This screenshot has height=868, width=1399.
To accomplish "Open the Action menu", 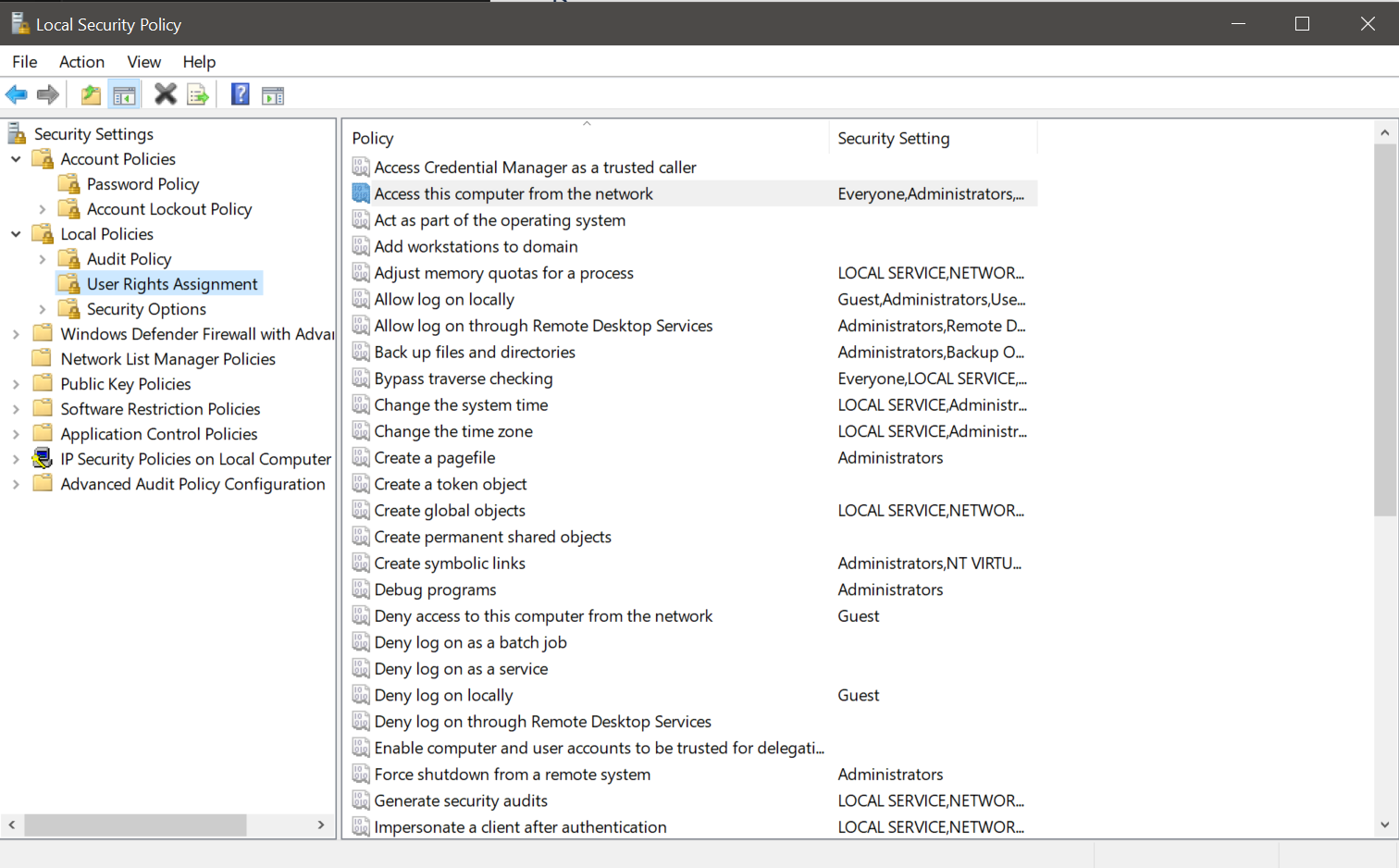I will click(x=81, y=62).
